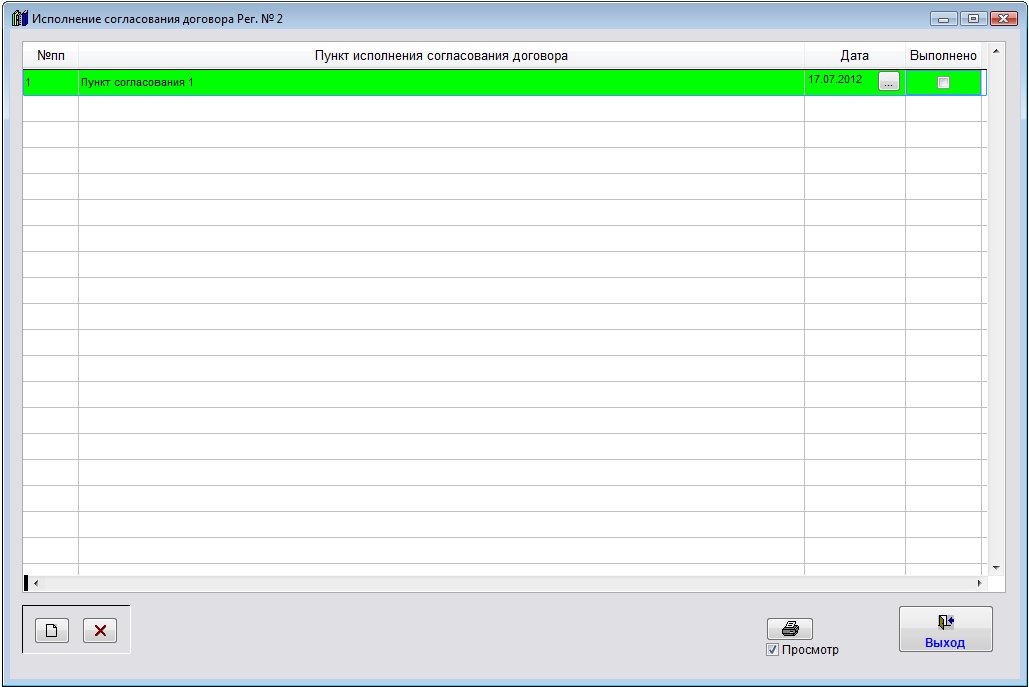This screenshot has width=1029, height=687.
Task: Click the application icon in the title bar
Action: click(20, 18)
